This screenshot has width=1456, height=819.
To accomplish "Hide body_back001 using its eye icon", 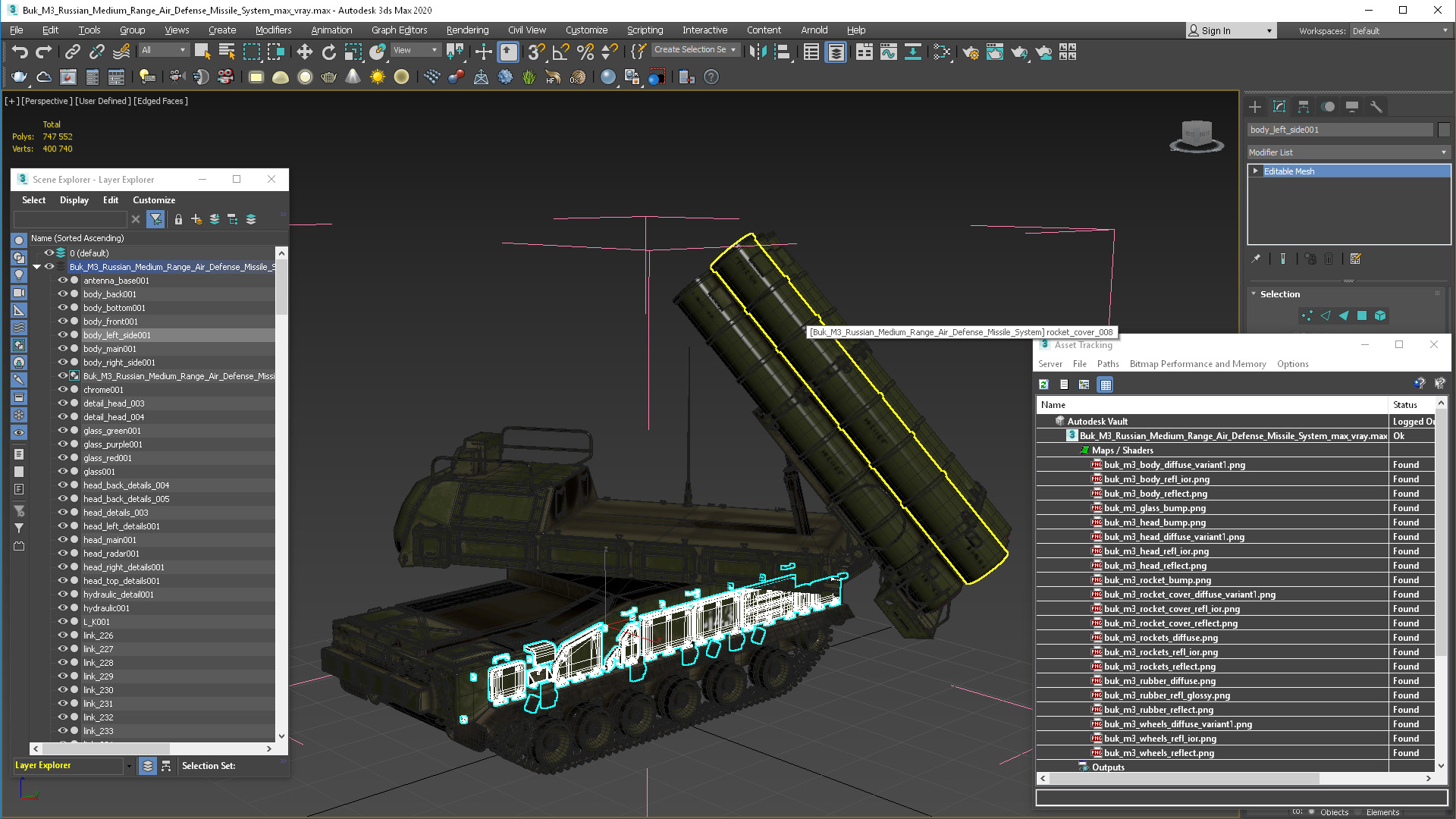I will (x=63, y=293).
